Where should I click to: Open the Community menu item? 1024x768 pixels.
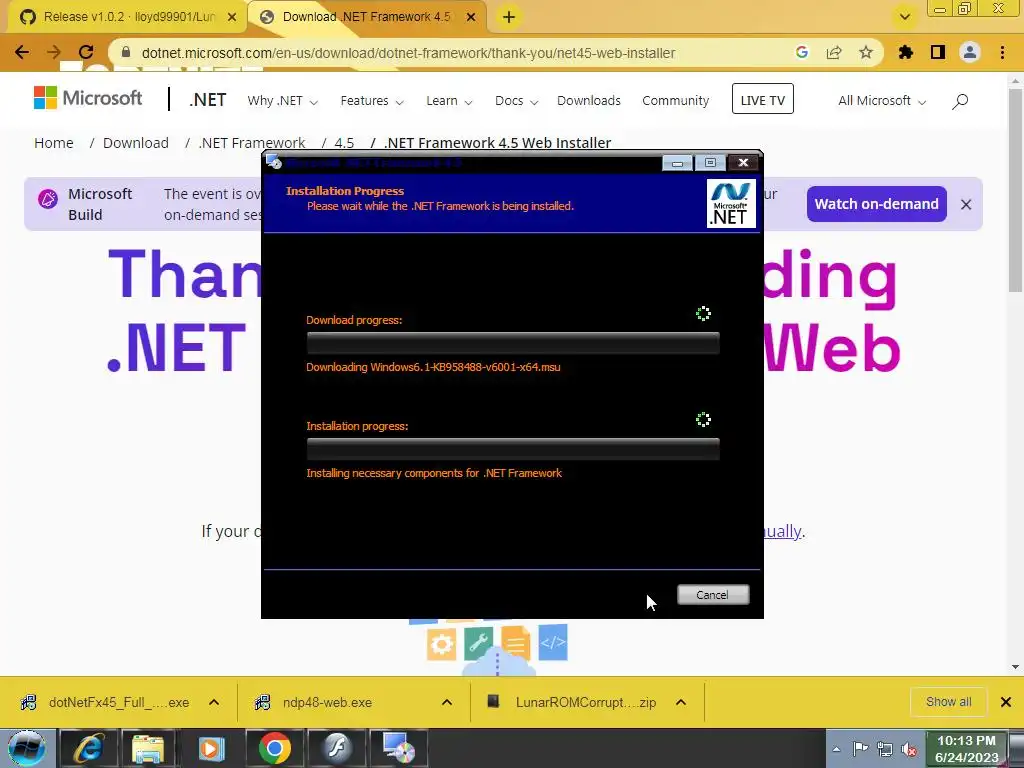675,101
